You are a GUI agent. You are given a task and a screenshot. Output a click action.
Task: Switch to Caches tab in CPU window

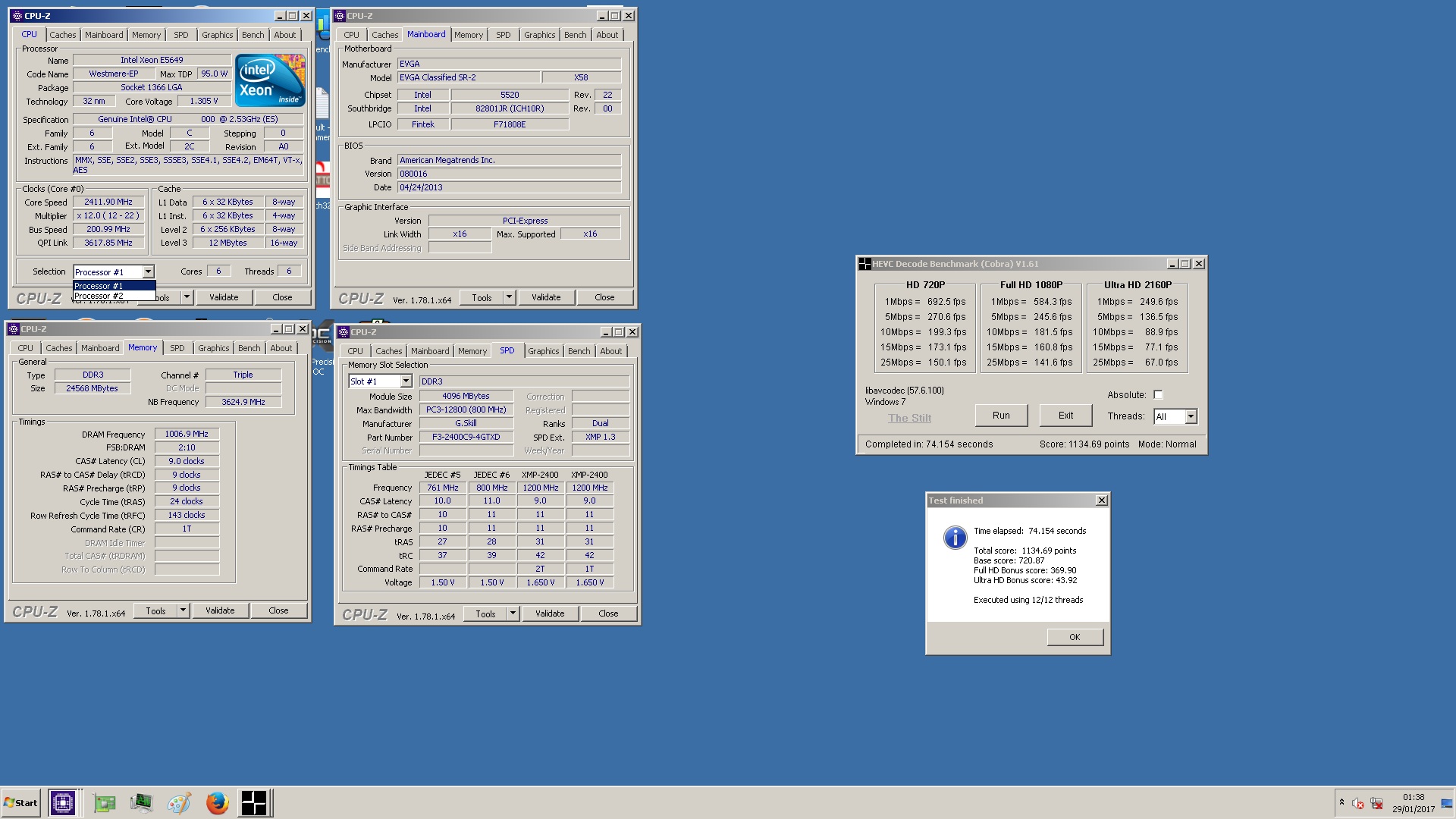[63, 35]
